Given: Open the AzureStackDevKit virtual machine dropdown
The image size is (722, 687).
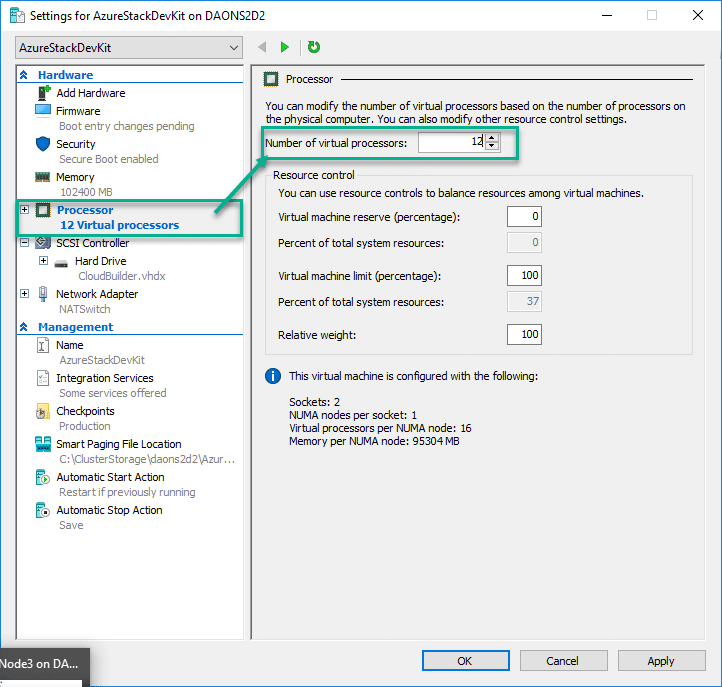Looking at the screenshot, I should [x=129, y=48].
